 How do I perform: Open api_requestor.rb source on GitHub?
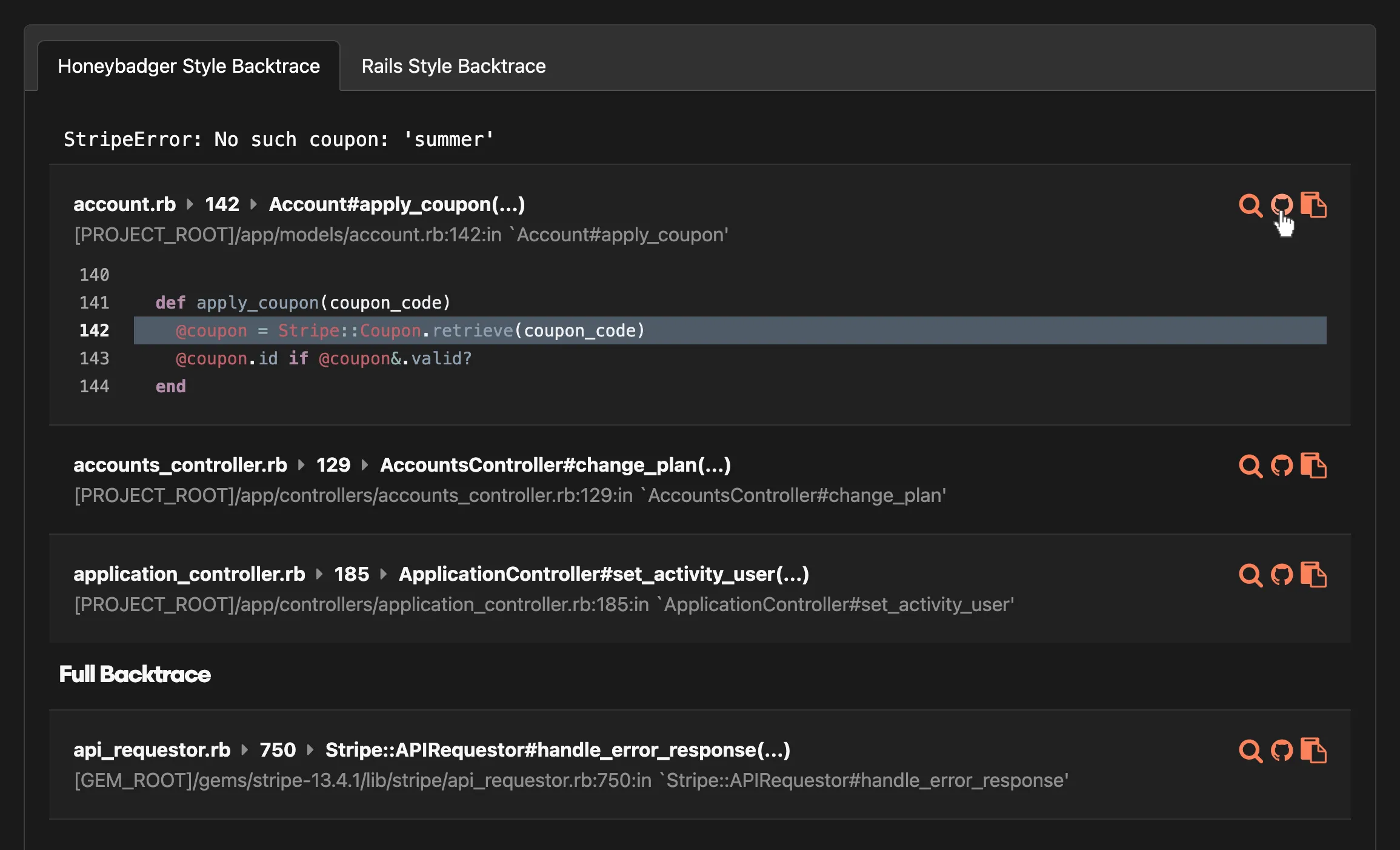1282,751
